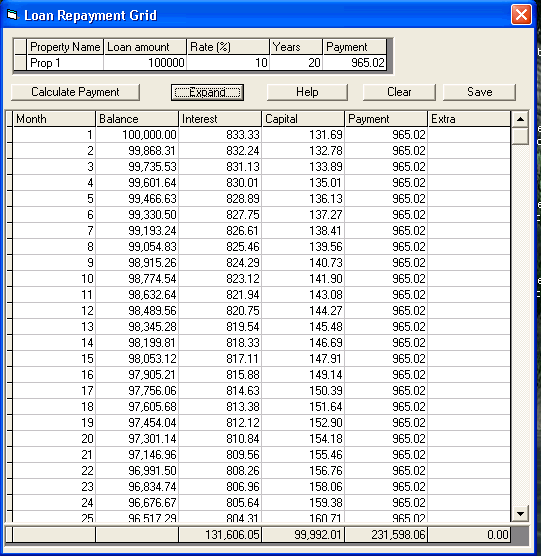Click the Interest column header

[220, 119]
